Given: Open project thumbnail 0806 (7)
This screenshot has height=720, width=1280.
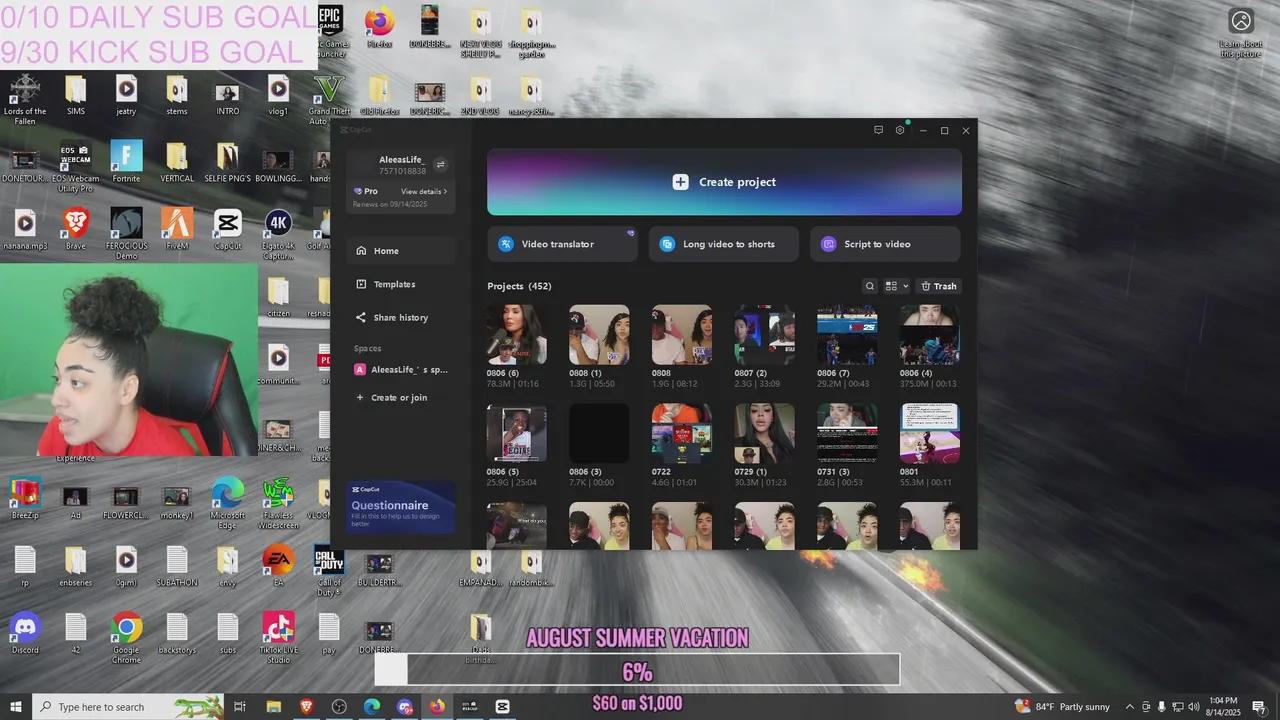Looking at the screenshot, I should (847, 335).
